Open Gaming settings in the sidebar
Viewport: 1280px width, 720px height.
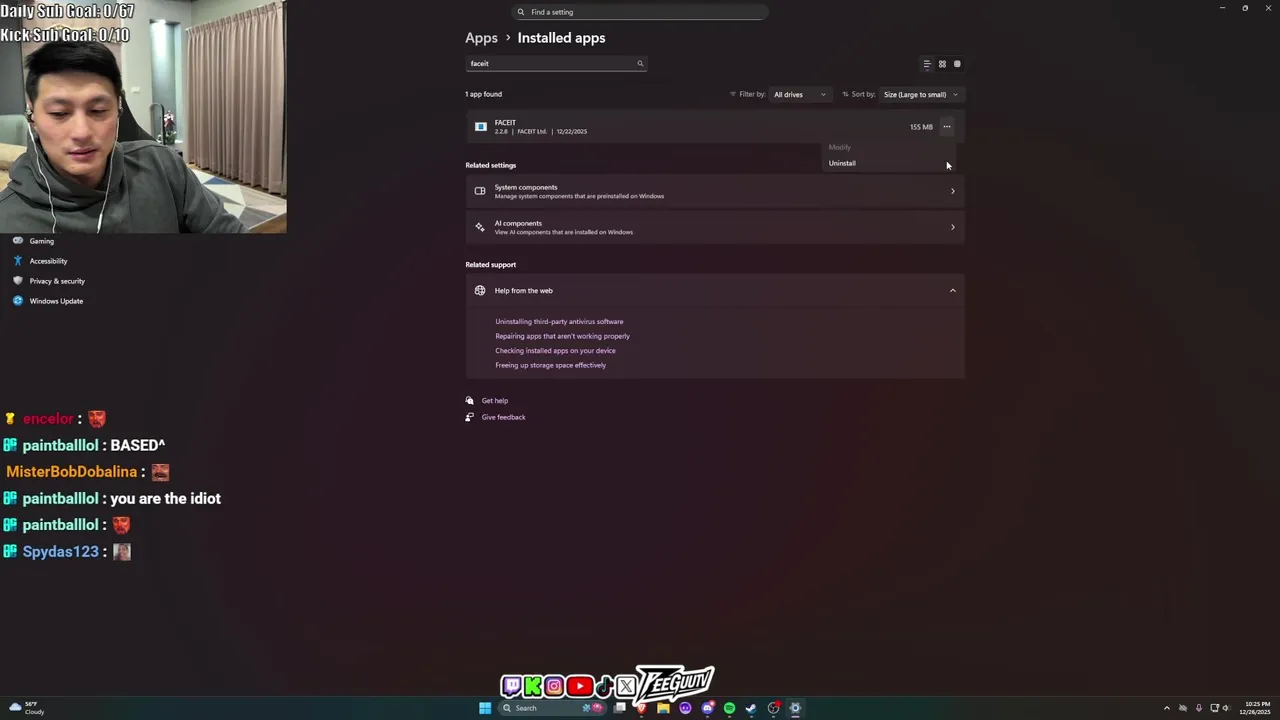42,241
